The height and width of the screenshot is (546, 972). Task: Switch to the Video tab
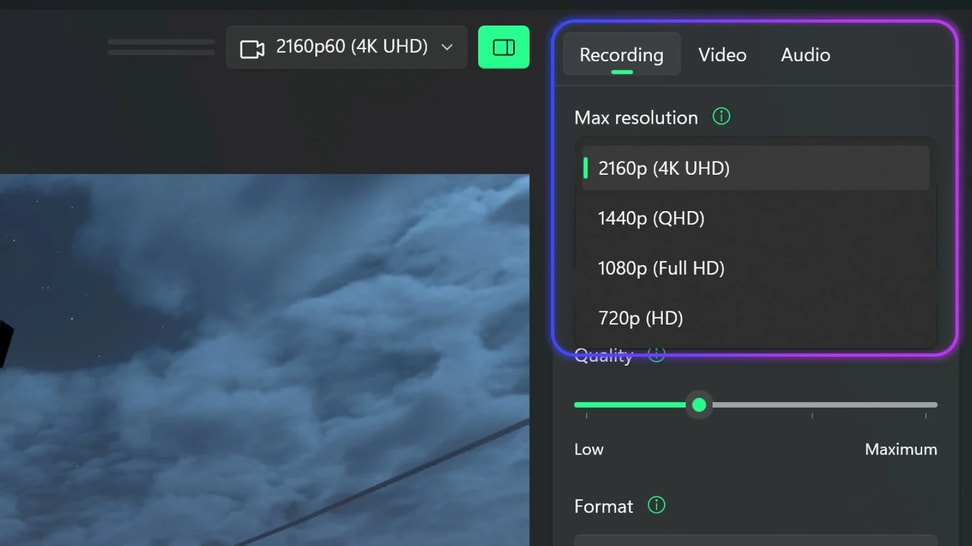coord(722,55)
